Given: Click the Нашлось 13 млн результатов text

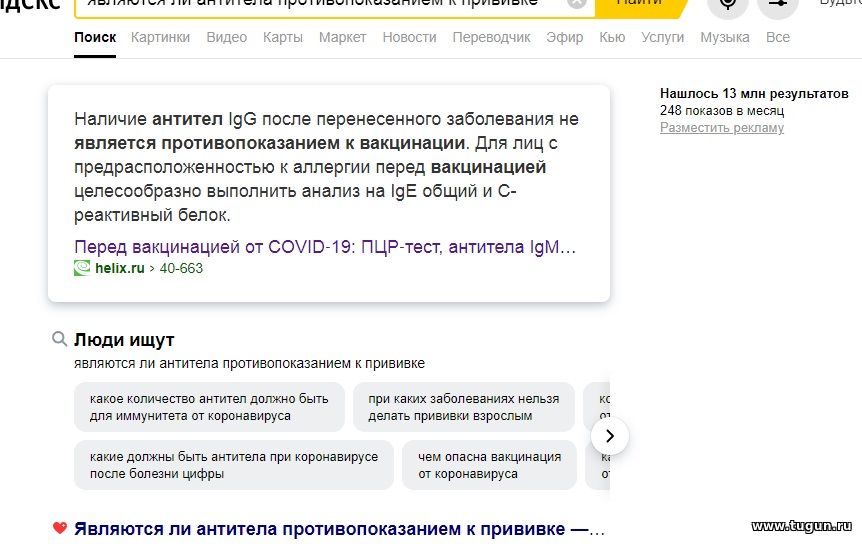Looking at the screenshot, I should click(754, 93).
